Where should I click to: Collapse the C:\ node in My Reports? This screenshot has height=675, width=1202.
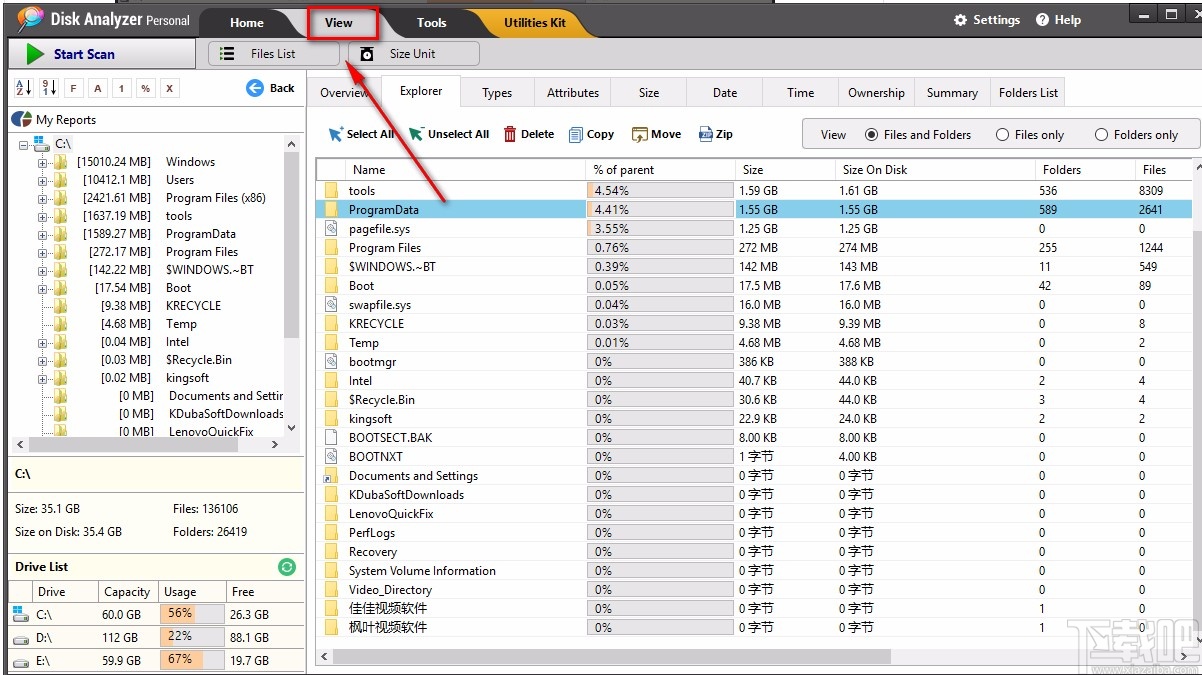click(x=23, y=145)
